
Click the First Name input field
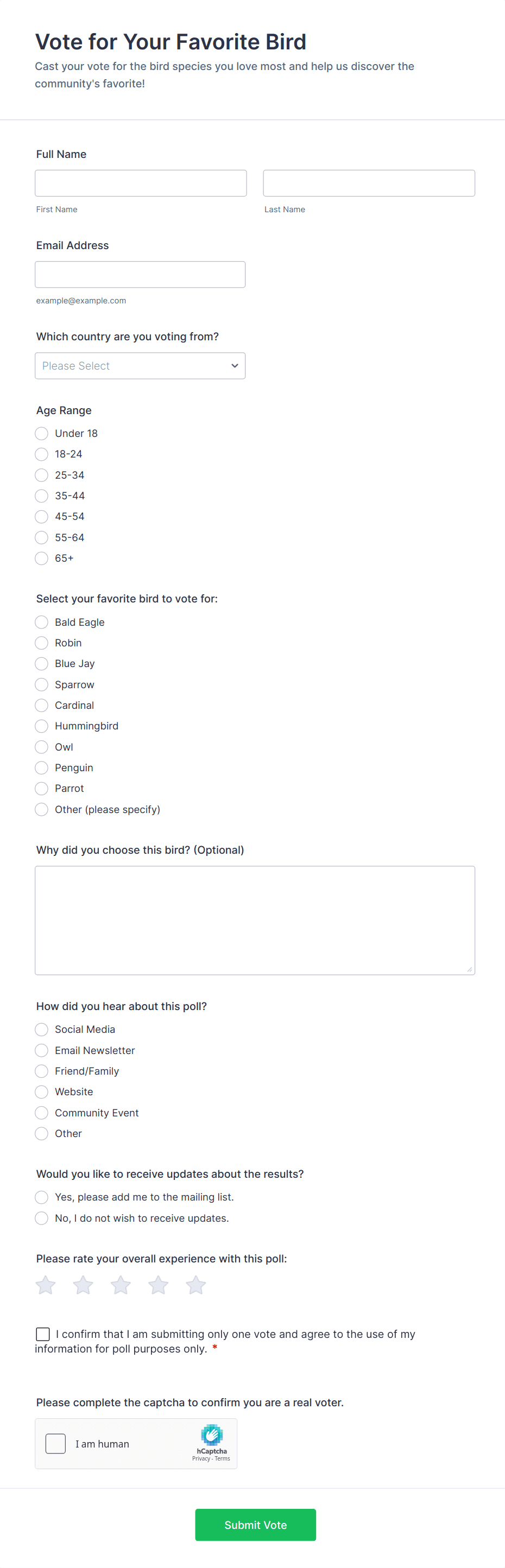pos(141,182)
